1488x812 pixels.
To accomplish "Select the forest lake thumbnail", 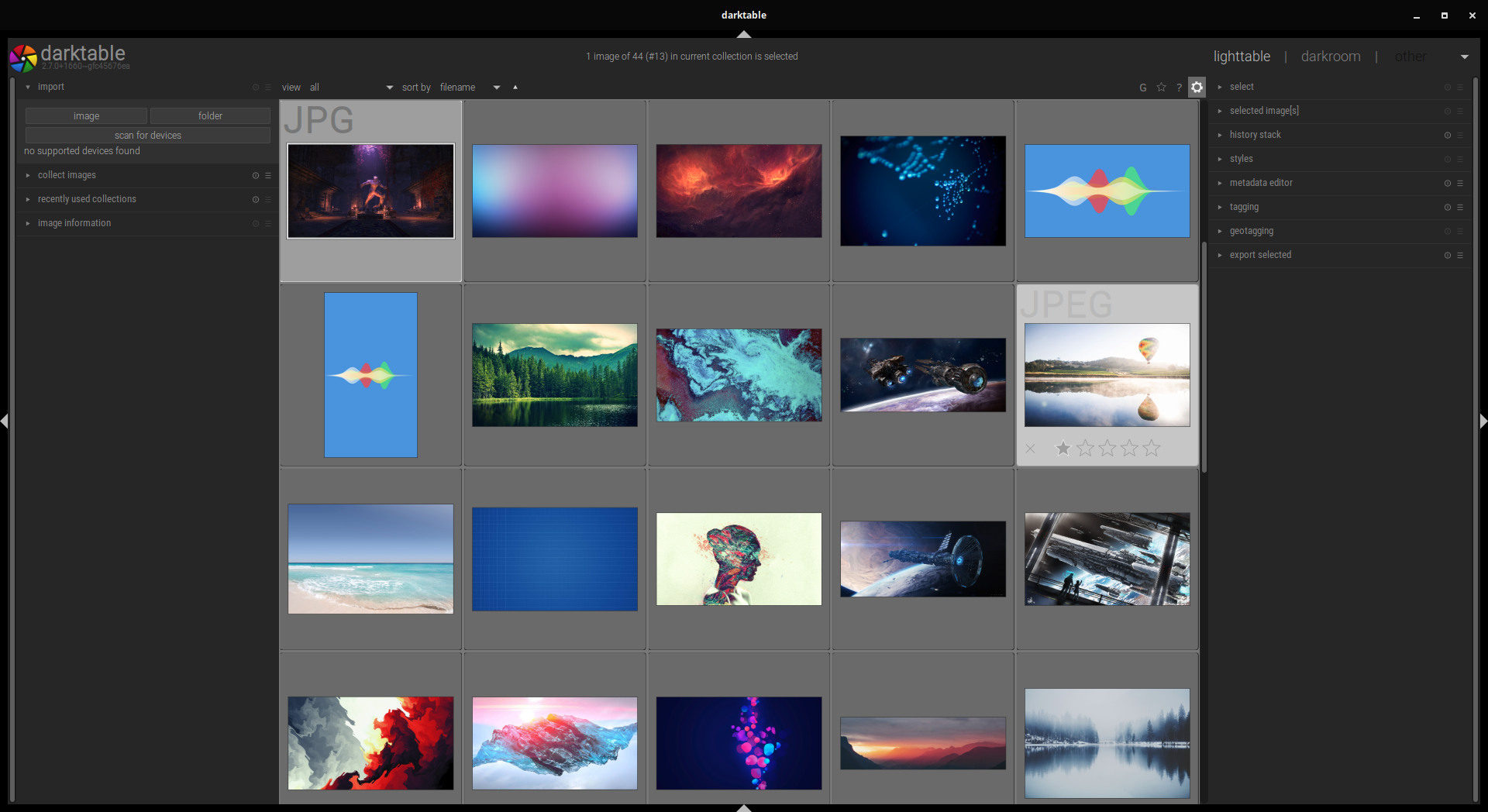I will click(x=555, y=375).
